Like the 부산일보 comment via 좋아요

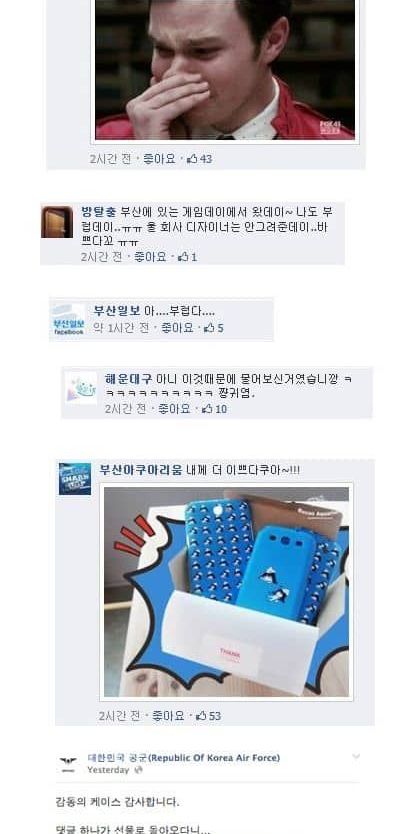point(178,328)
